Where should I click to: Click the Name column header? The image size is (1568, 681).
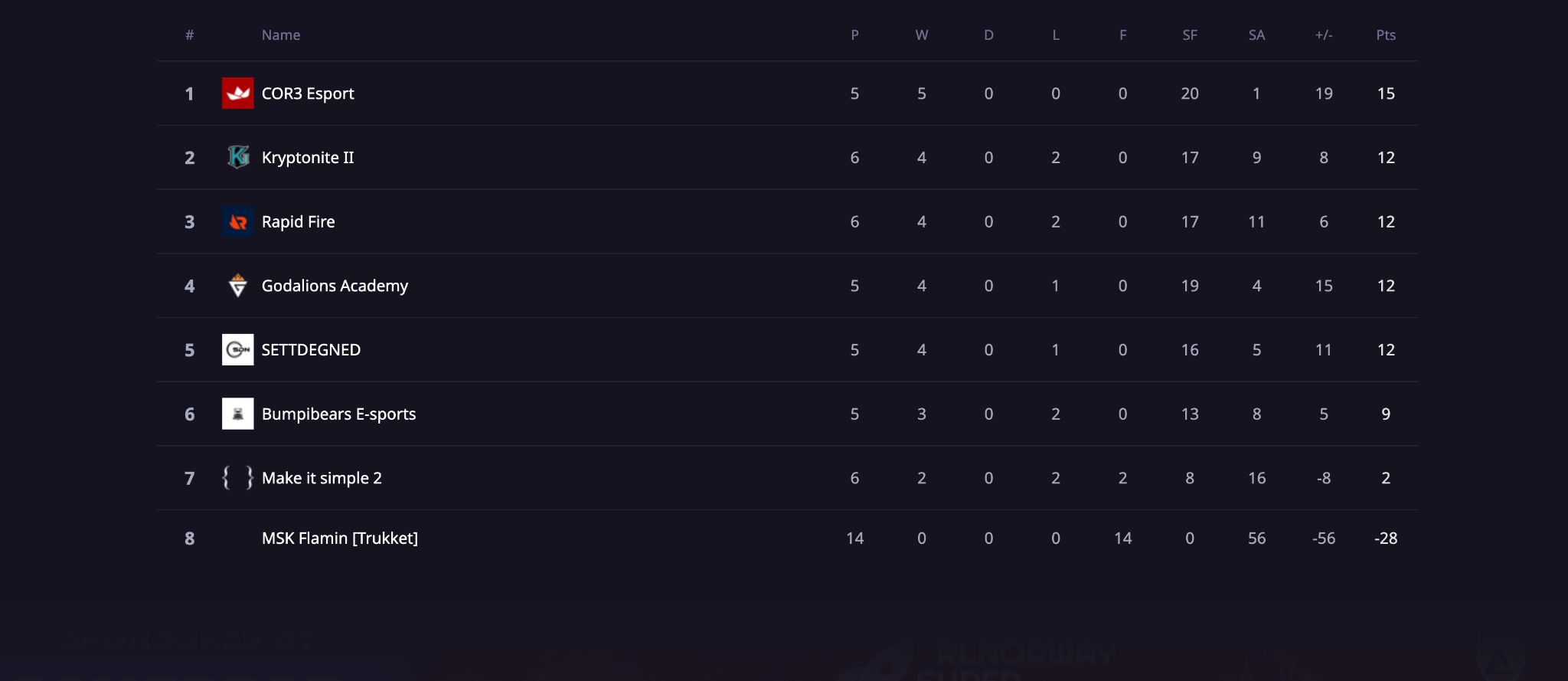pyautogui.click(x=281, y=35)
